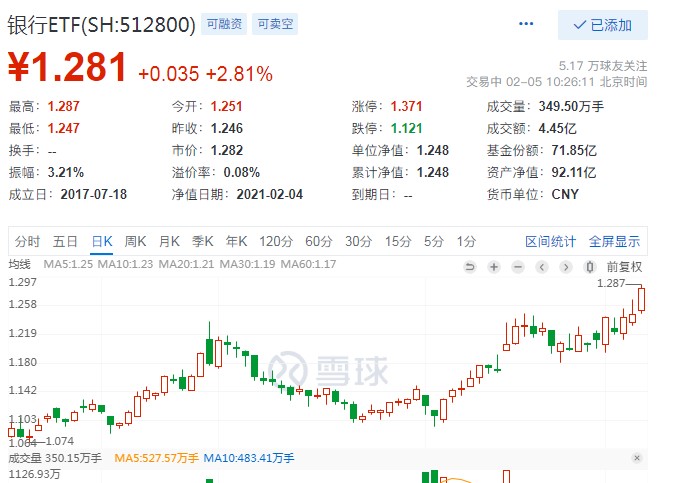The width and height of the screenshot is (679, 483).
Task: Switch to the 30分 interval tab
Action: pos(358,241)
